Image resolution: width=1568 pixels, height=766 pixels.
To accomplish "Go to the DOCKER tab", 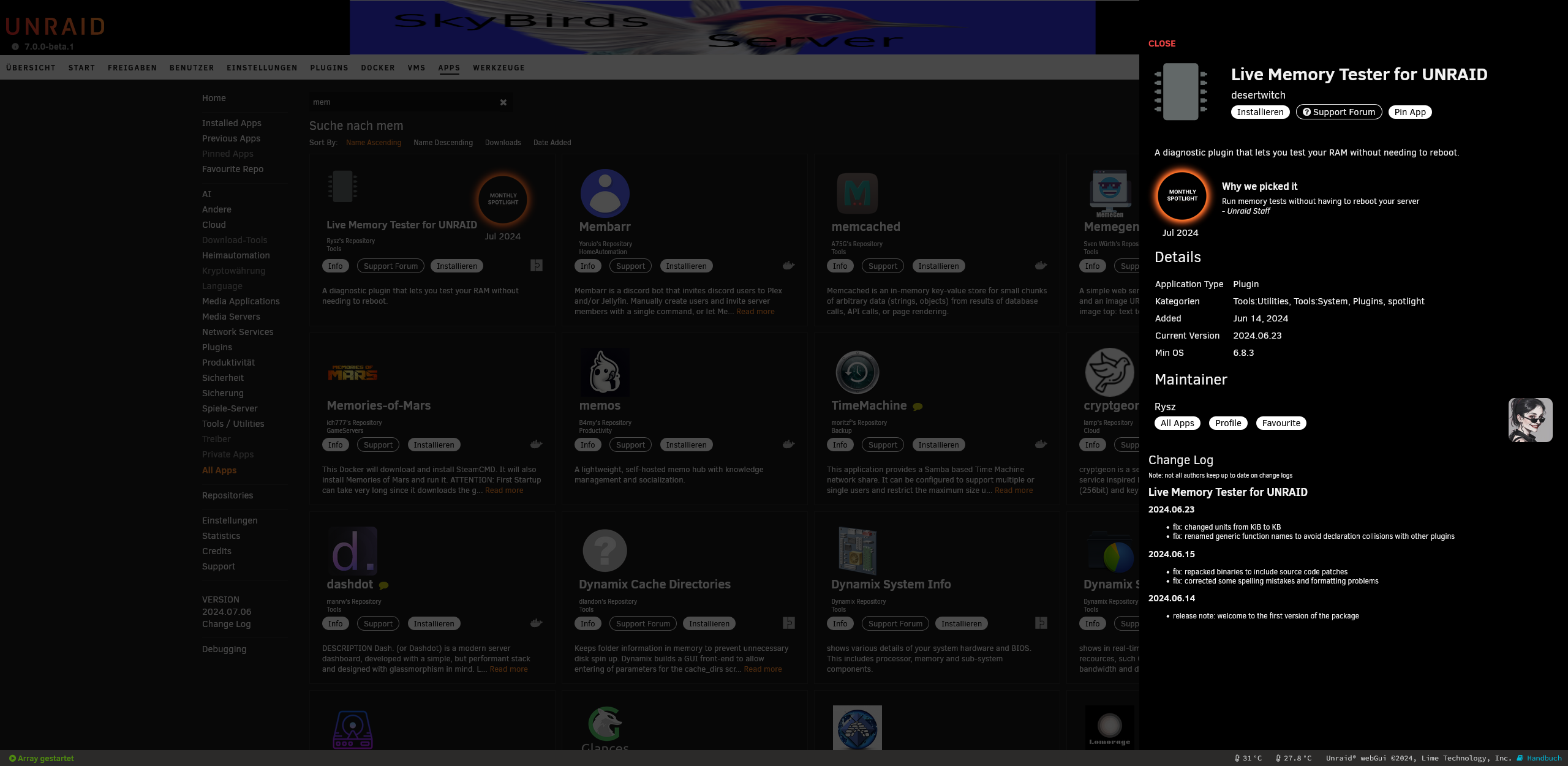I will coord(378,68).
